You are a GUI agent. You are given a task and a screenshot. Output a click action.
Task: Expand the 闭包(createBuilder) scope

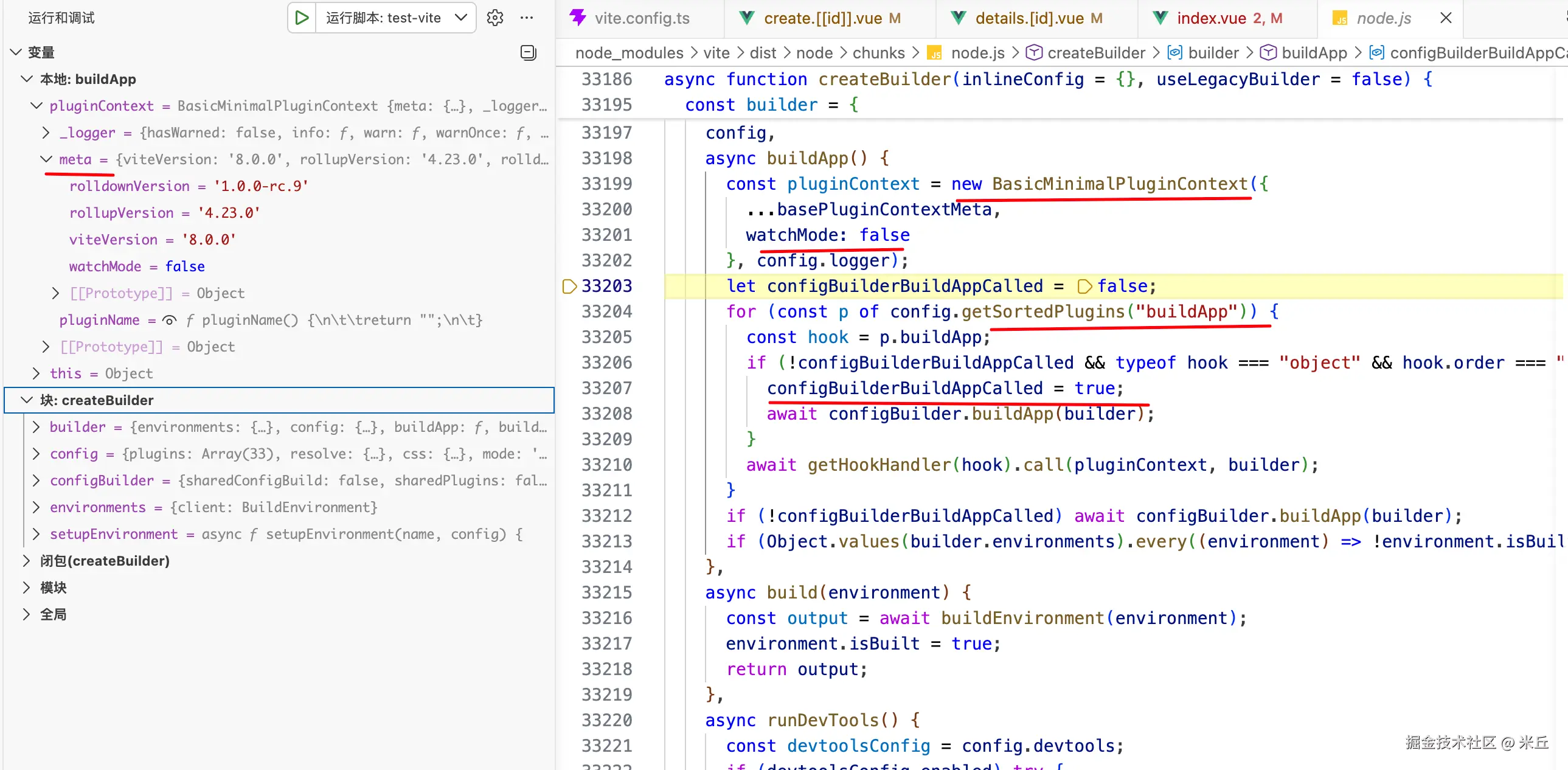26,561
